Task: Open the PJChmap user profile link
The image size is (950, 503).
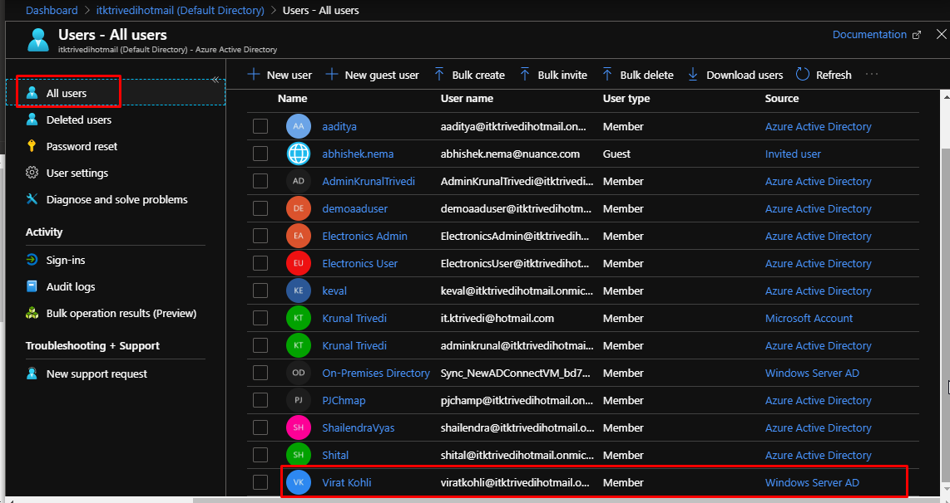Action: click(343, 401)
